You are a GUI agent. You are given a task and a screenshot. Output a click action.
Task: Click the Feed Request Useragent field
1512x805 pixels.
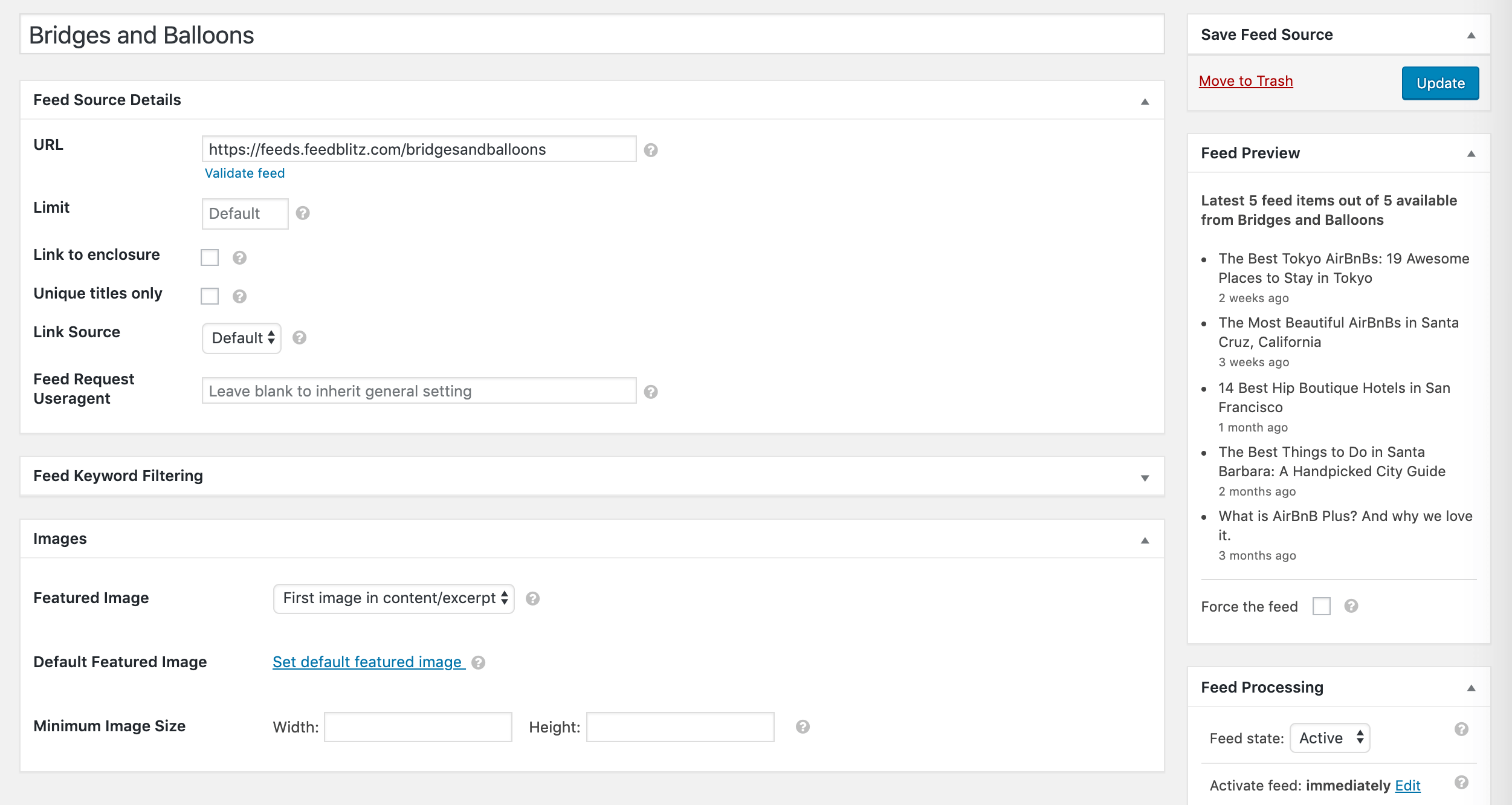point(419,391)
